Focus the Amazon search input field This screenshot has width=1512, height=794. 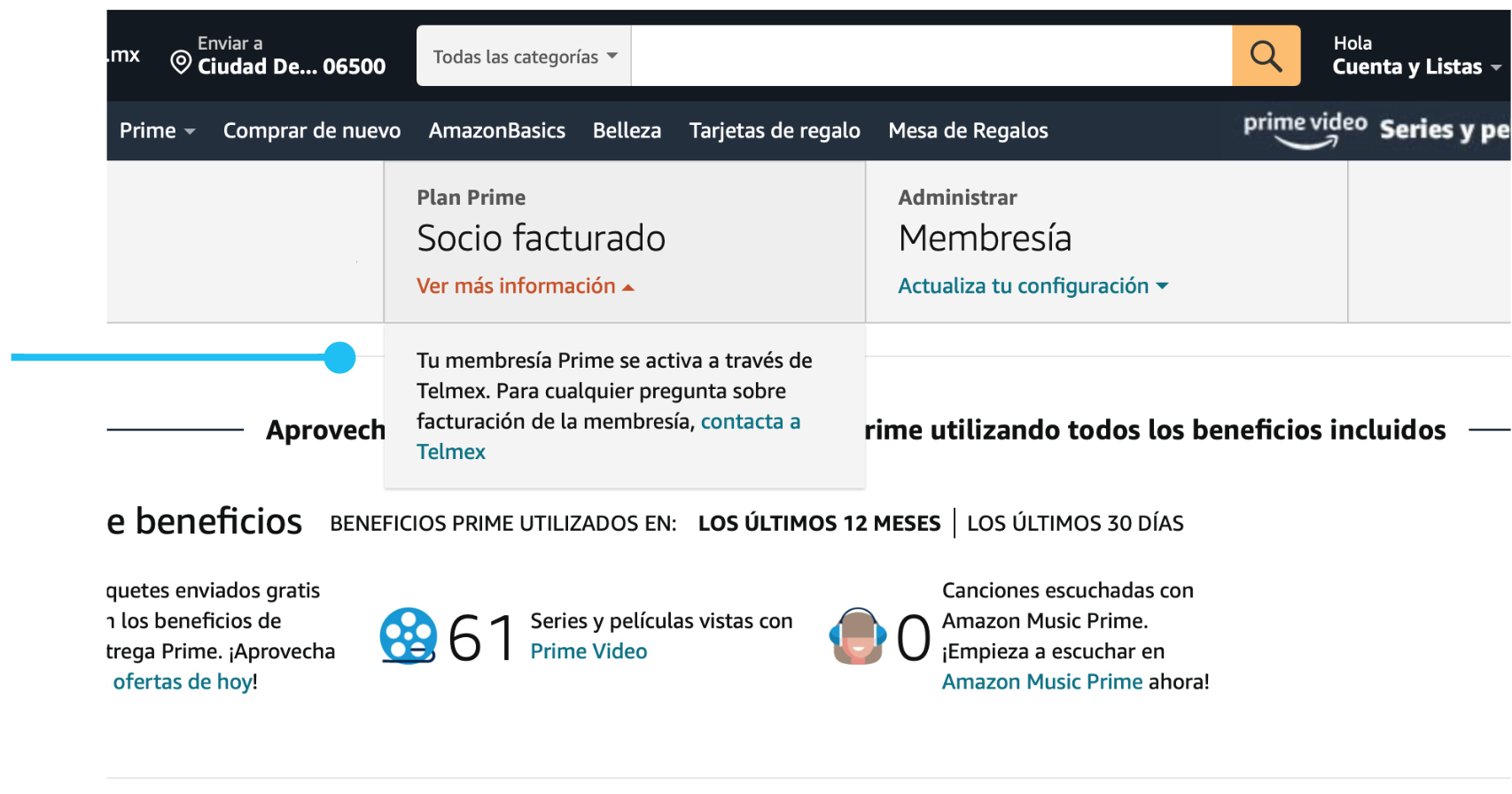931,56
